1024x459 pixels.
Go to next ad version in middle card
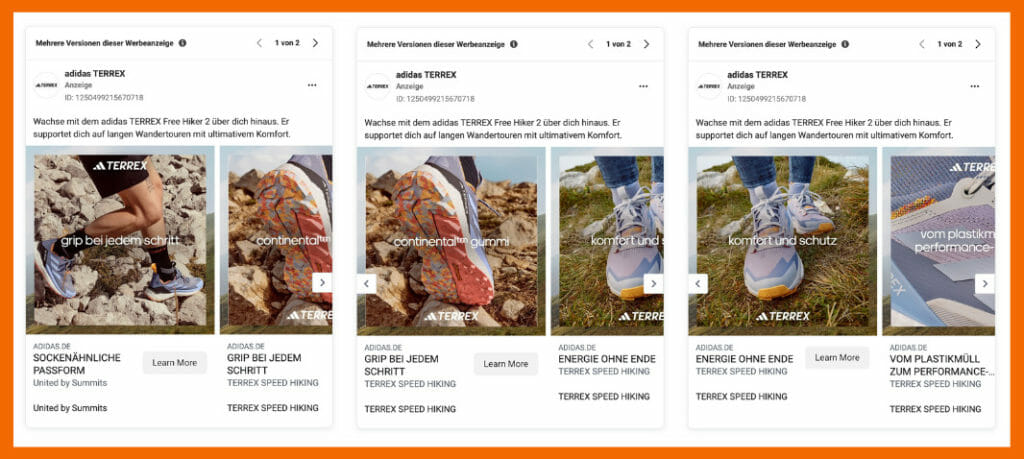(646, 44)
